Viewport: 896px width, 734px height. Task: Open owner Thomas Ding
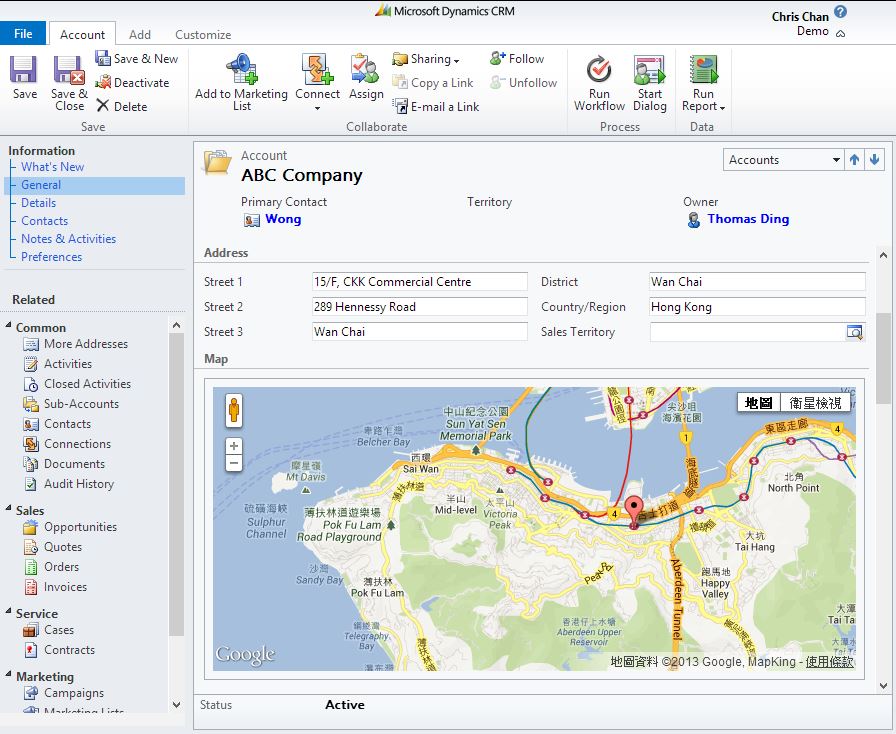pyautogui.click(x=748, y=219)
